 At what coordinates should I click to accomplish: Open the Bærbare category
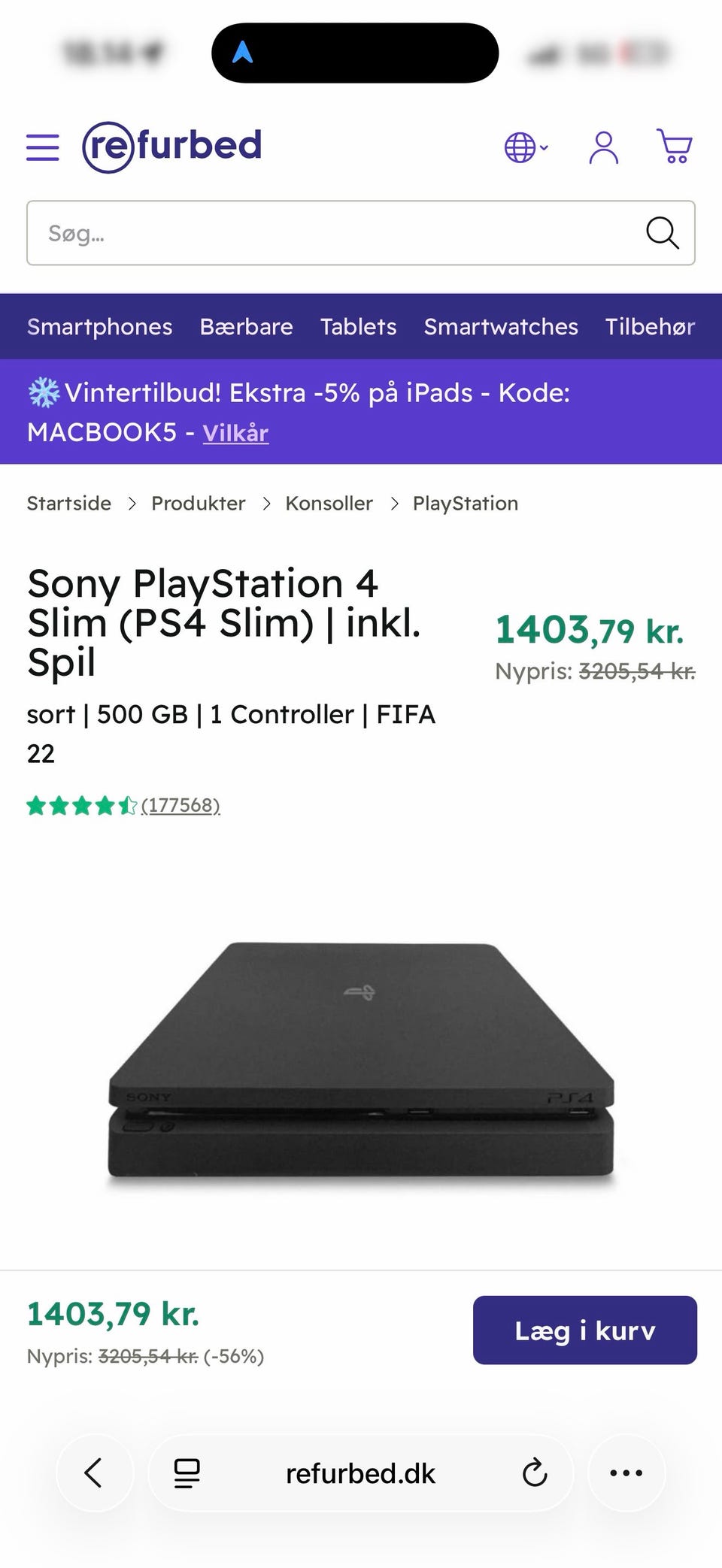(246, 327)
